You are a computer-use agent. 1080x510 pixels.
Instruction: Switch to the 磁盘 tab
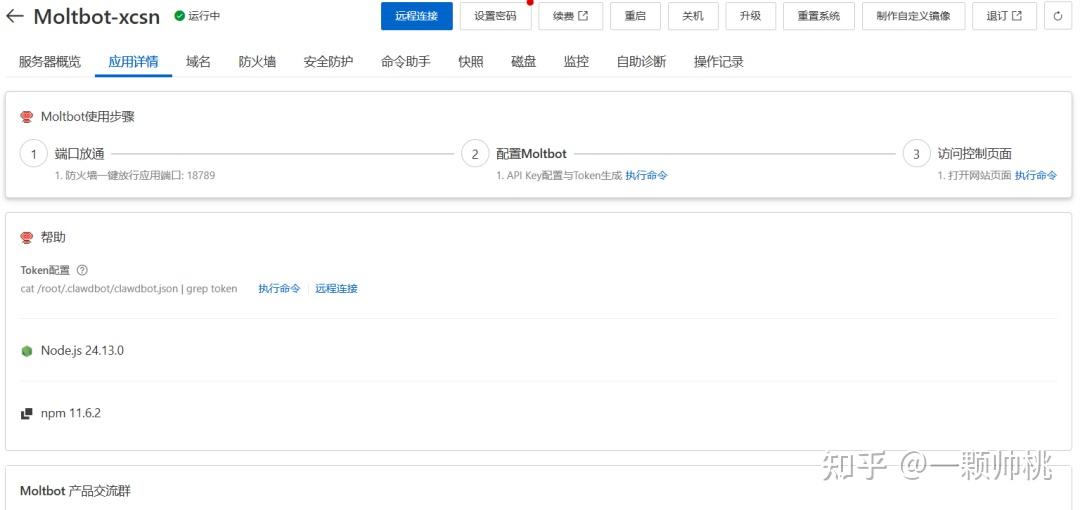click(x=523, y=61)
